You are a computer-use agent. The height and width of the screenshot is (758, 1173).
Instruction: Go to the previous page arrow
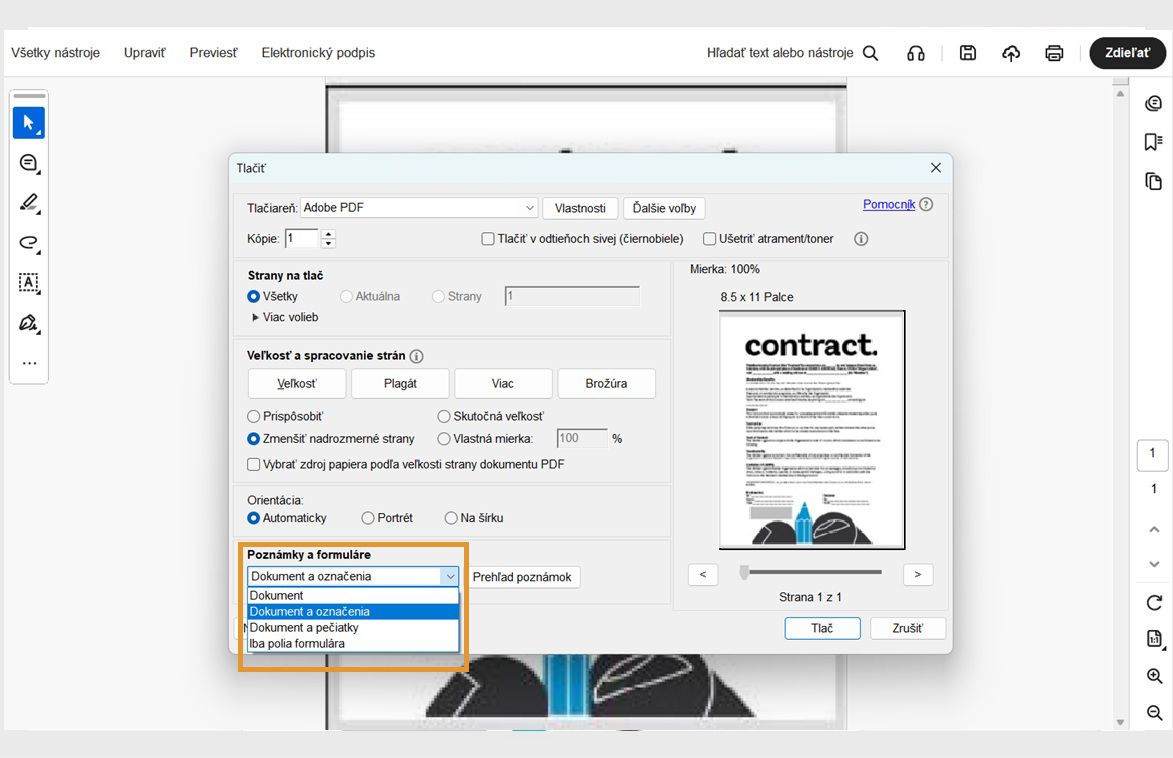click(x=1154, y=529)
